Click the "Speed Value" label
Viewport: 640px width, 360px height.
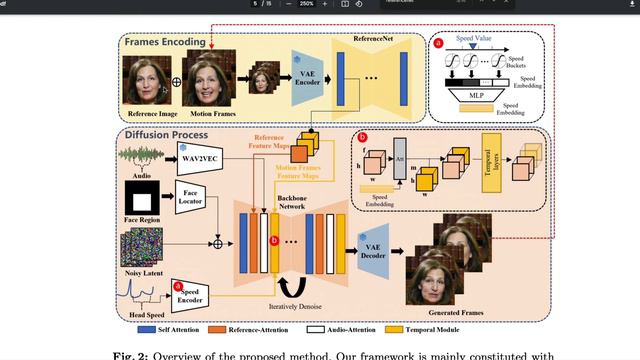473,38
